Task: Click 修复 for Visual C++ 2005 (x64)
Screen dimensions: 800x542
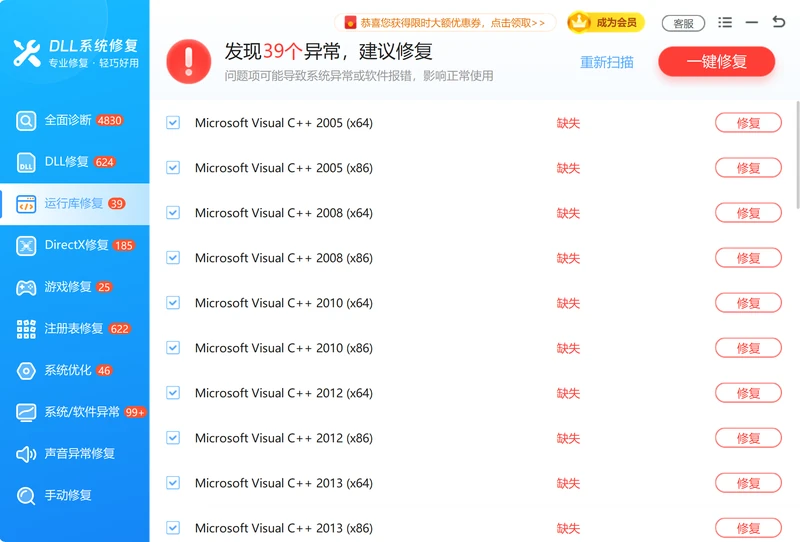Action: click(748, 122)
